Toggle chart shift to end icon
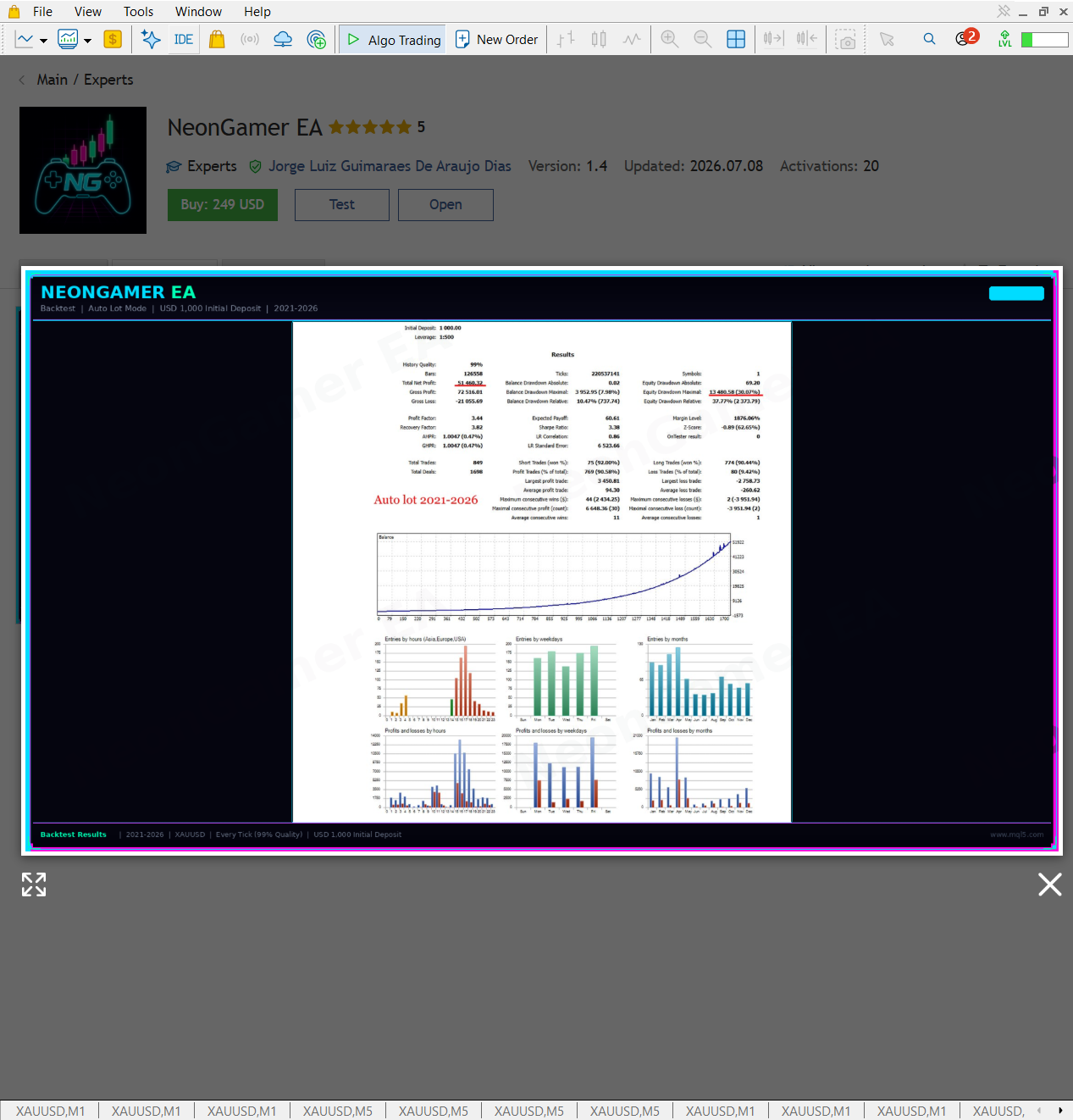The height and width of the screenshot is (1120, 1073). click(773, 39)
